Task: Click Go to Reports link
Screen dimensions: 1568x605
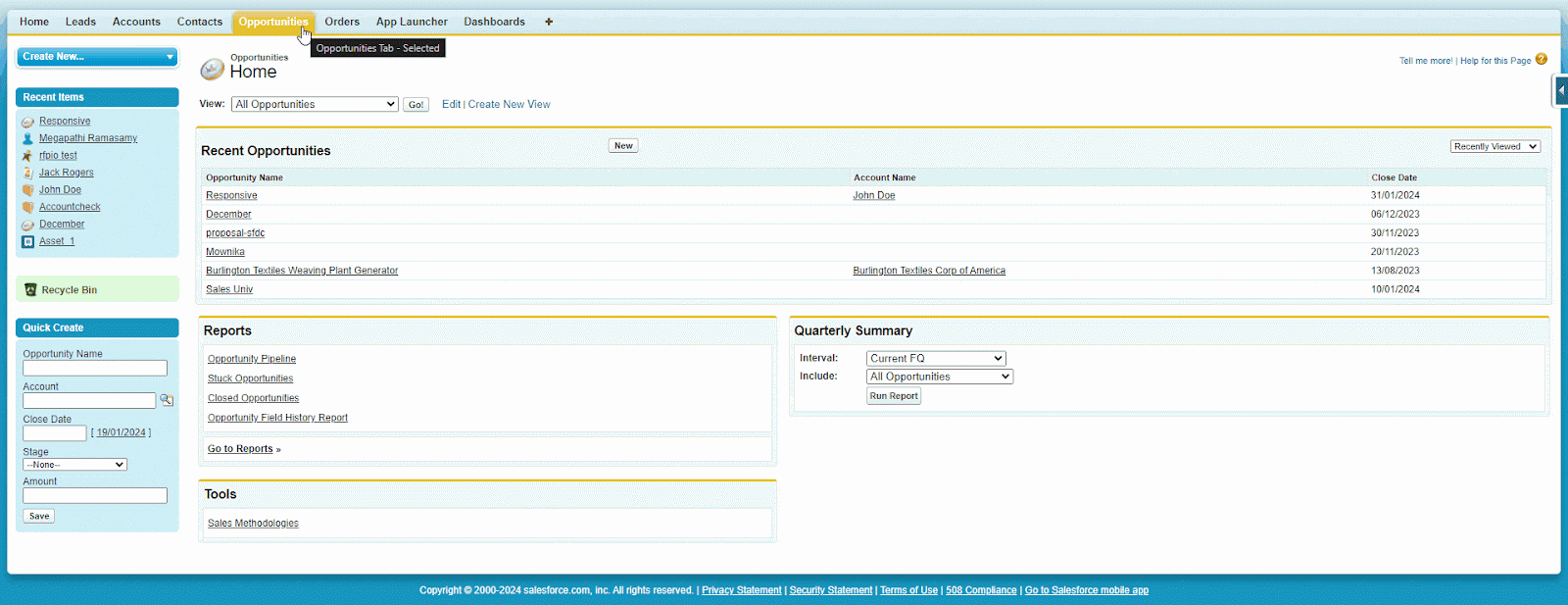Action: 240,449
